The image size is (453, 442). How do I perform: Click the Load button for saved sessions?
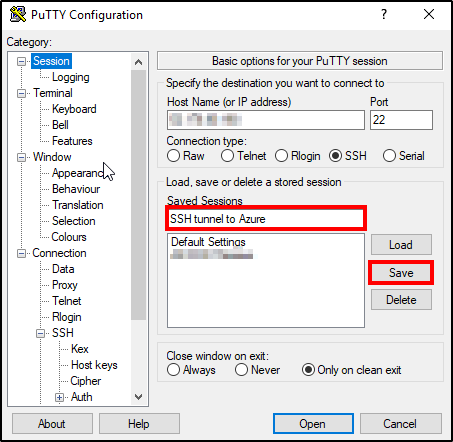[x=401, y=245]
